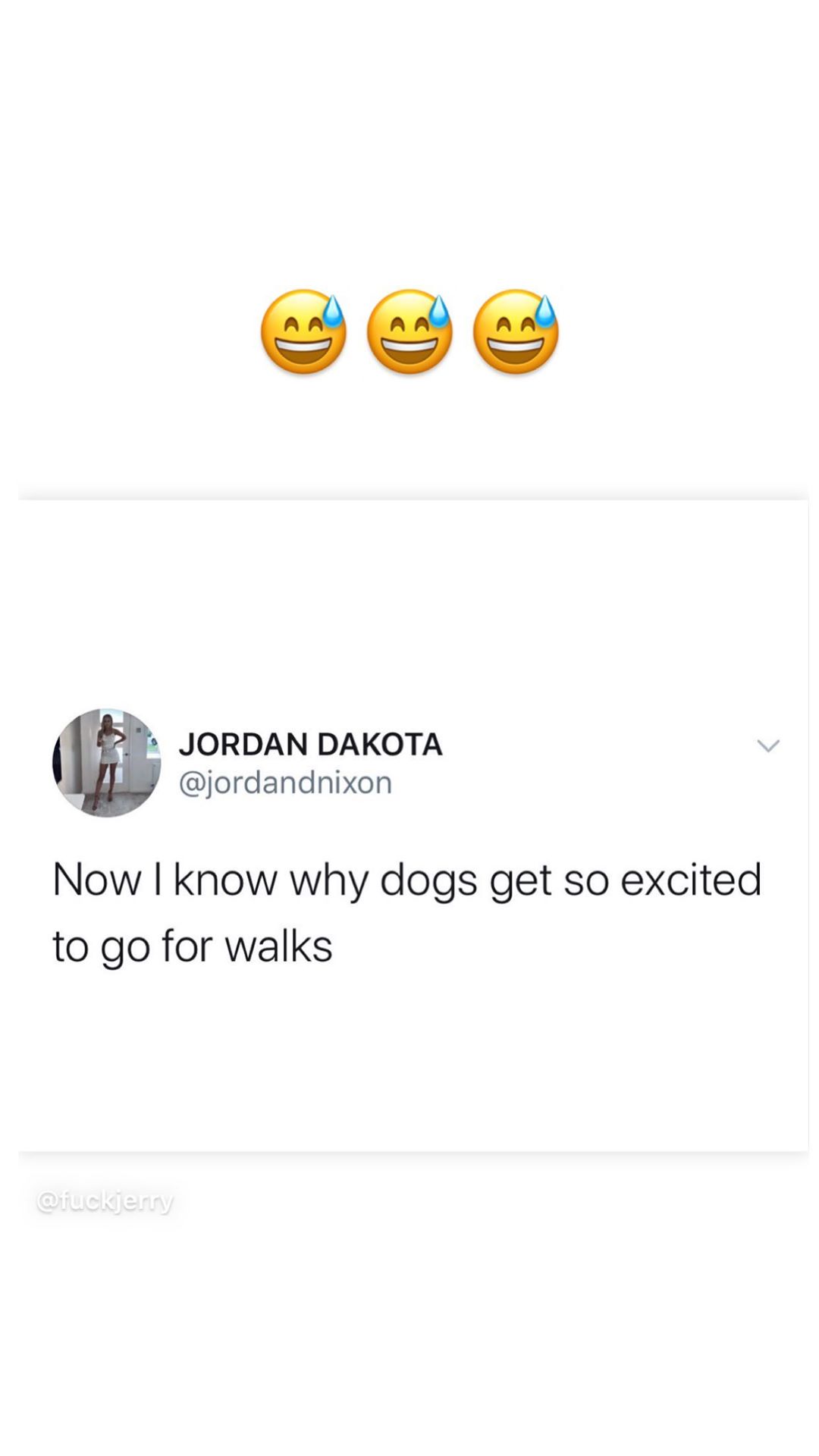This screenshot has width=819, height=1456.
Task: Open the tweet options chevron menu
Action: click(768, 746)
